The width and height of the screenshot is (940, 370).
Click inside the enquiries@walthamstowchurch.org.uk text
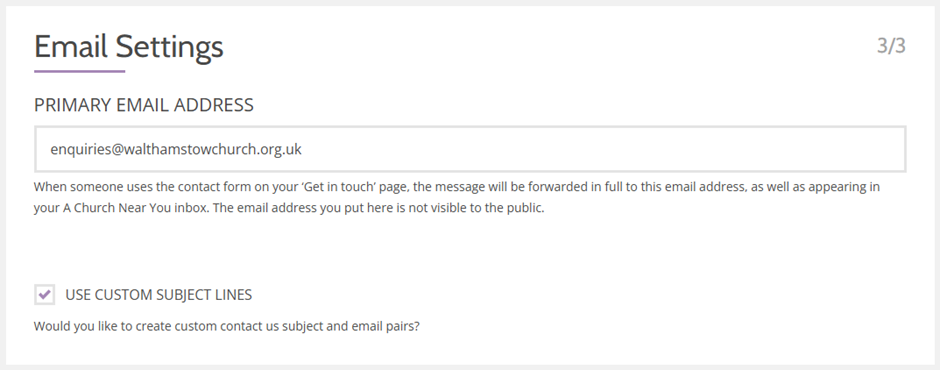(x=176, y=149)
